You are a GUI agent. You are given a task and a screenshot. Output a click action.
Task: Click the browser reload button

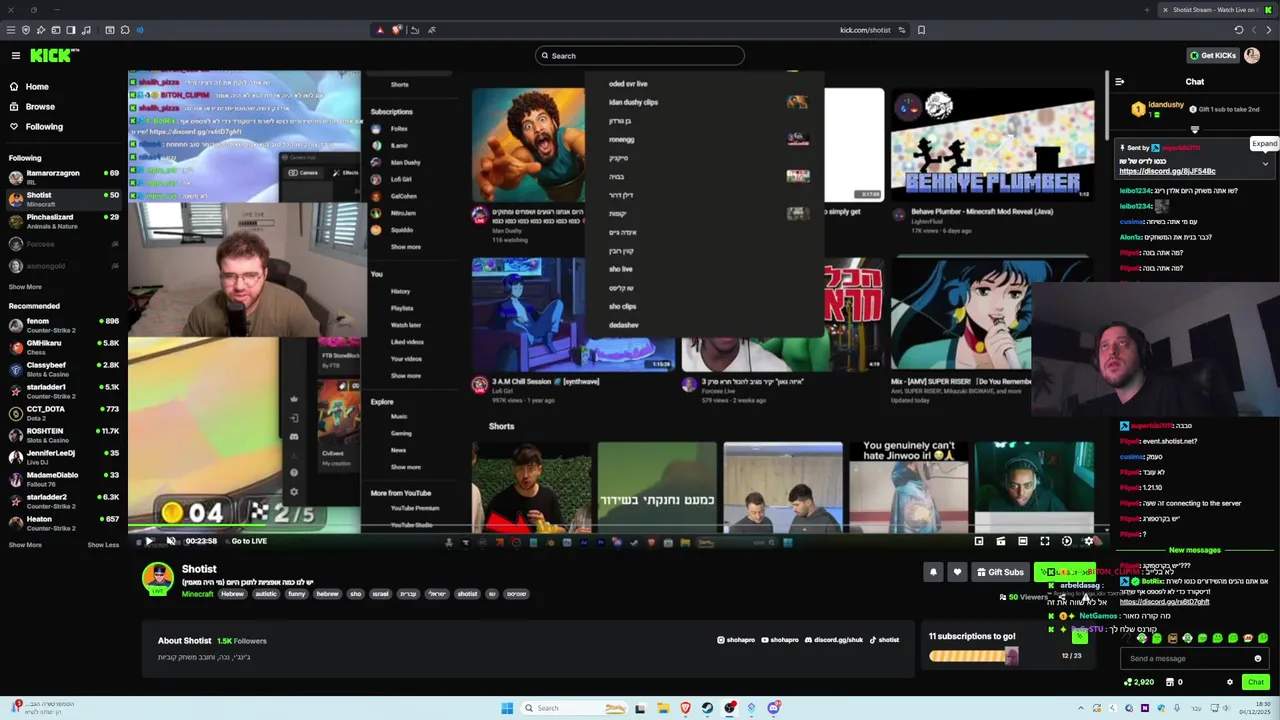tap(1239, 30)
